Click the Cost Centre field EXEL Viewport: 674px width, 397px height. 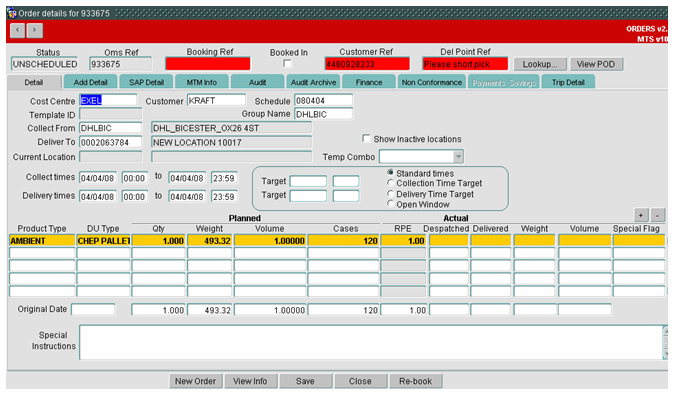108,101
